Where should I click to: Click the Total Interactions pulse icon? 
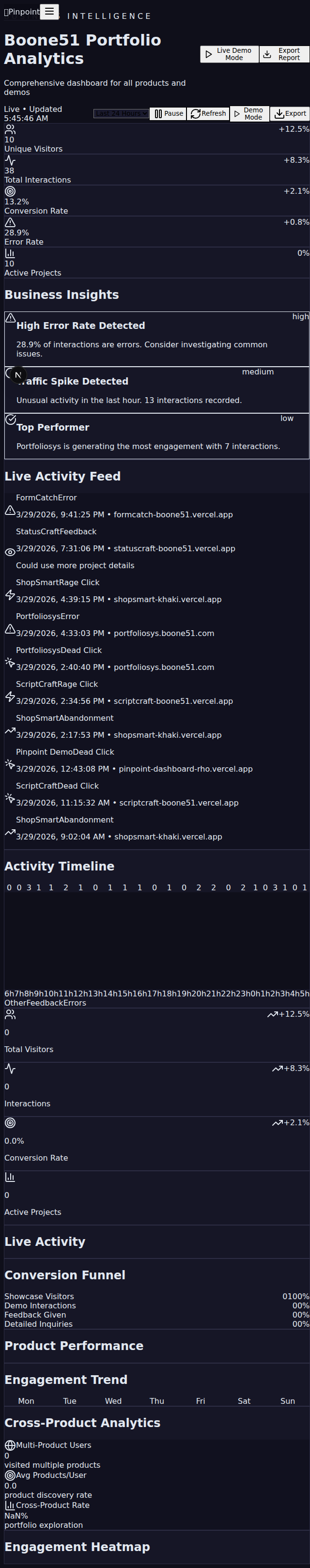(x=10, y=160)
